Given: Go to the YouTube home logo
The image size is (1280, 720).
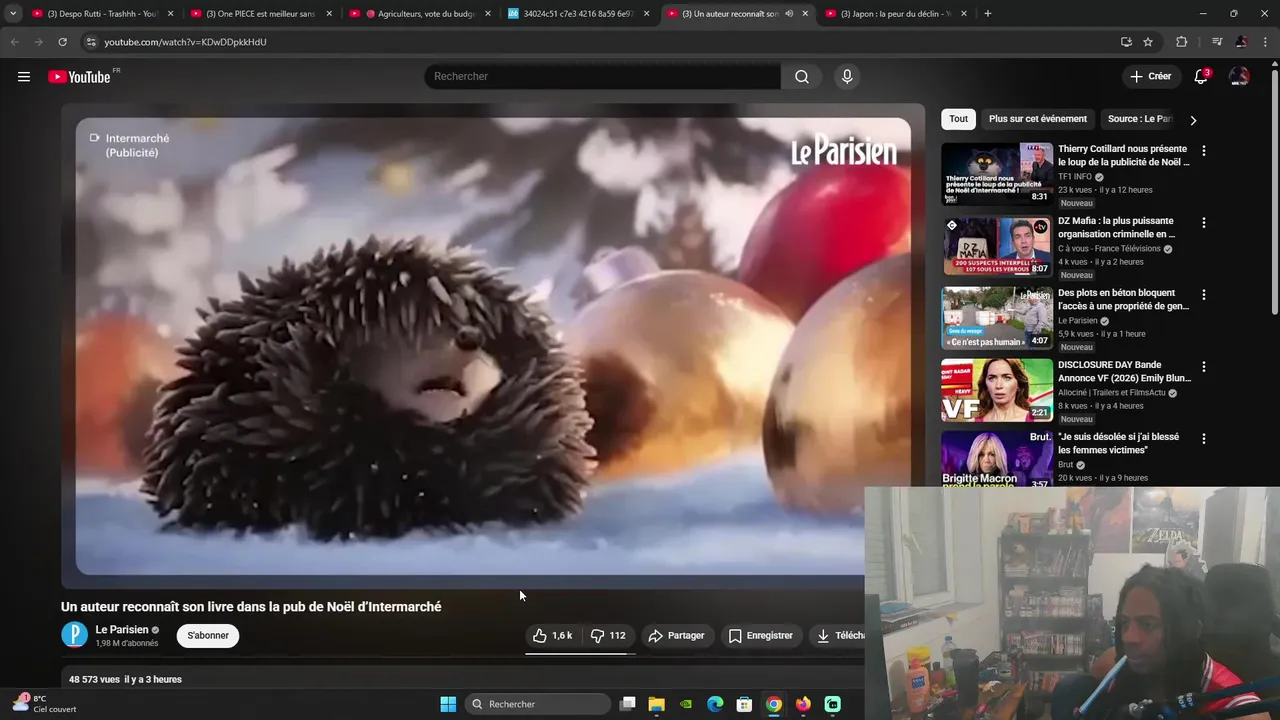Looking at the screenshot, I should tap(79, 77).
